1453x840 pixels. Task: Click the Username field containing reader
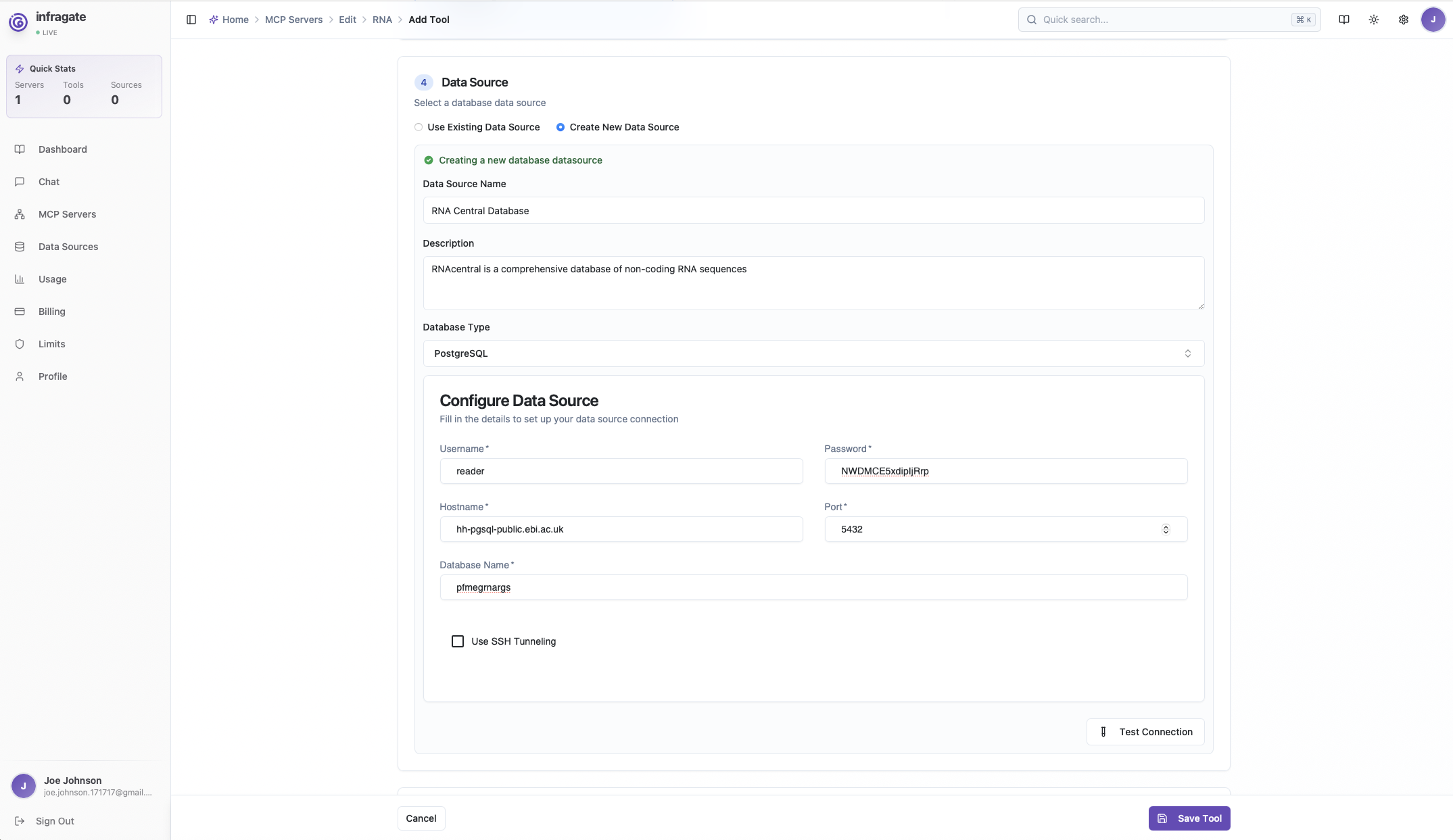pos(621,471)
